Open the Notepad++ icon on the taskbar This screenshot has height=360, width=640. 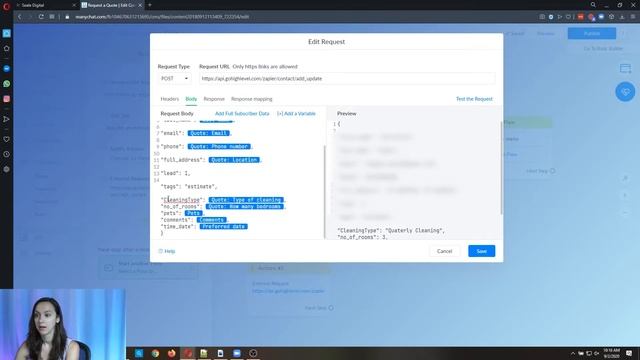204,353
